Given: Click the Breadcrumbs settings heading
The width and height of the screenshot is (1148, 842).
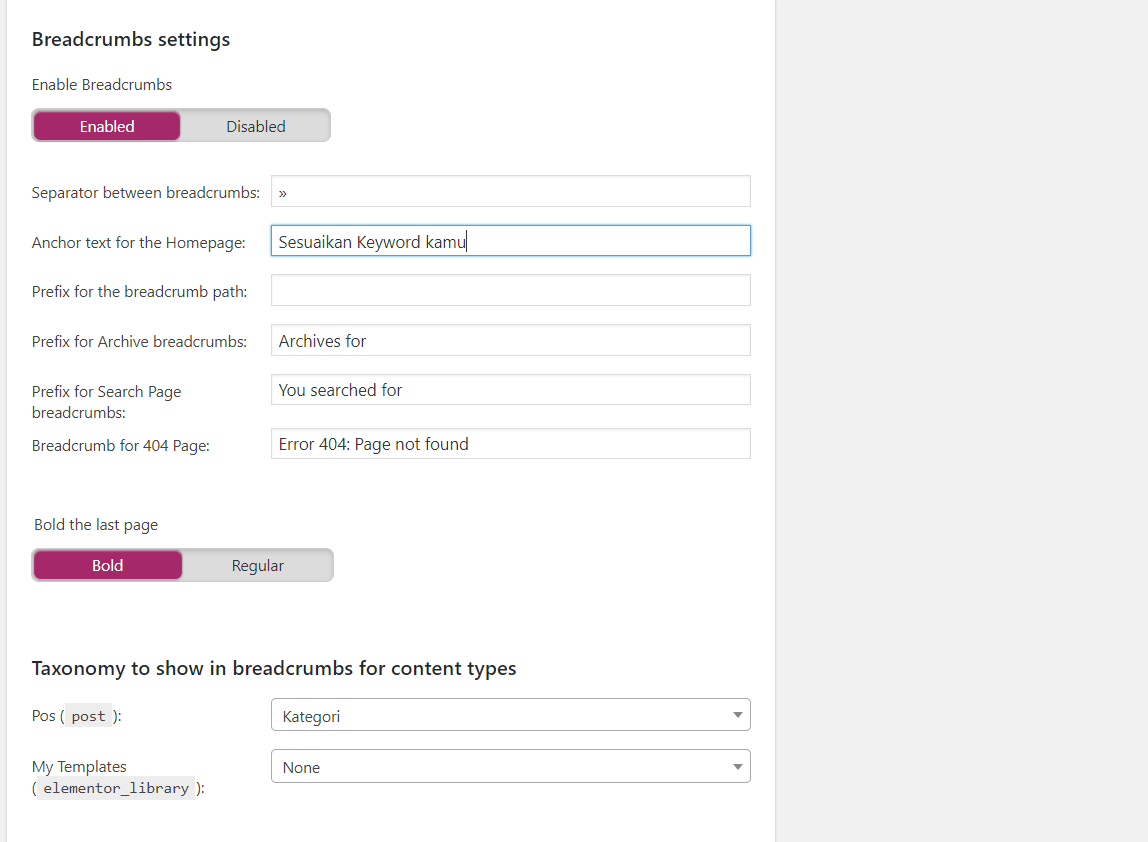Looking at the screenshot, I should pyautogui.click(x=131, y=40).
